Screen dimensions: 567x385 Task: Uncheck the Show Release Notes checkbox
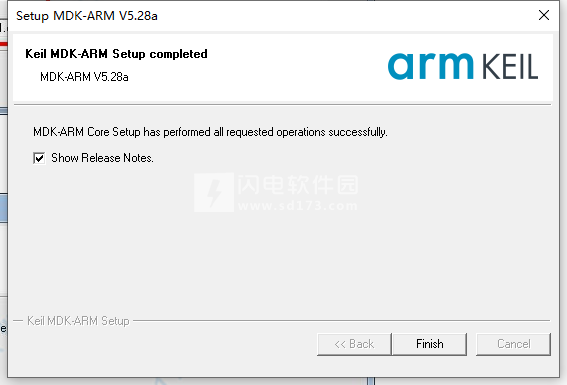click(39, 158)
